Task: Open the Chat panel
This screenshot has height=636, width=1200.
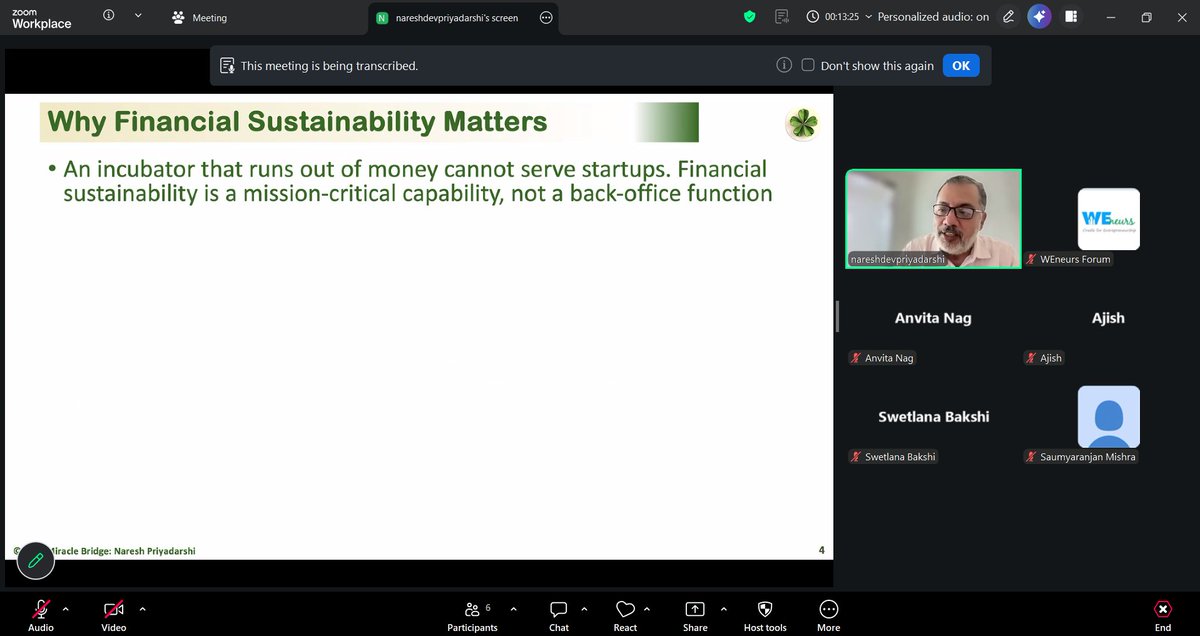Action: [559, 615]
